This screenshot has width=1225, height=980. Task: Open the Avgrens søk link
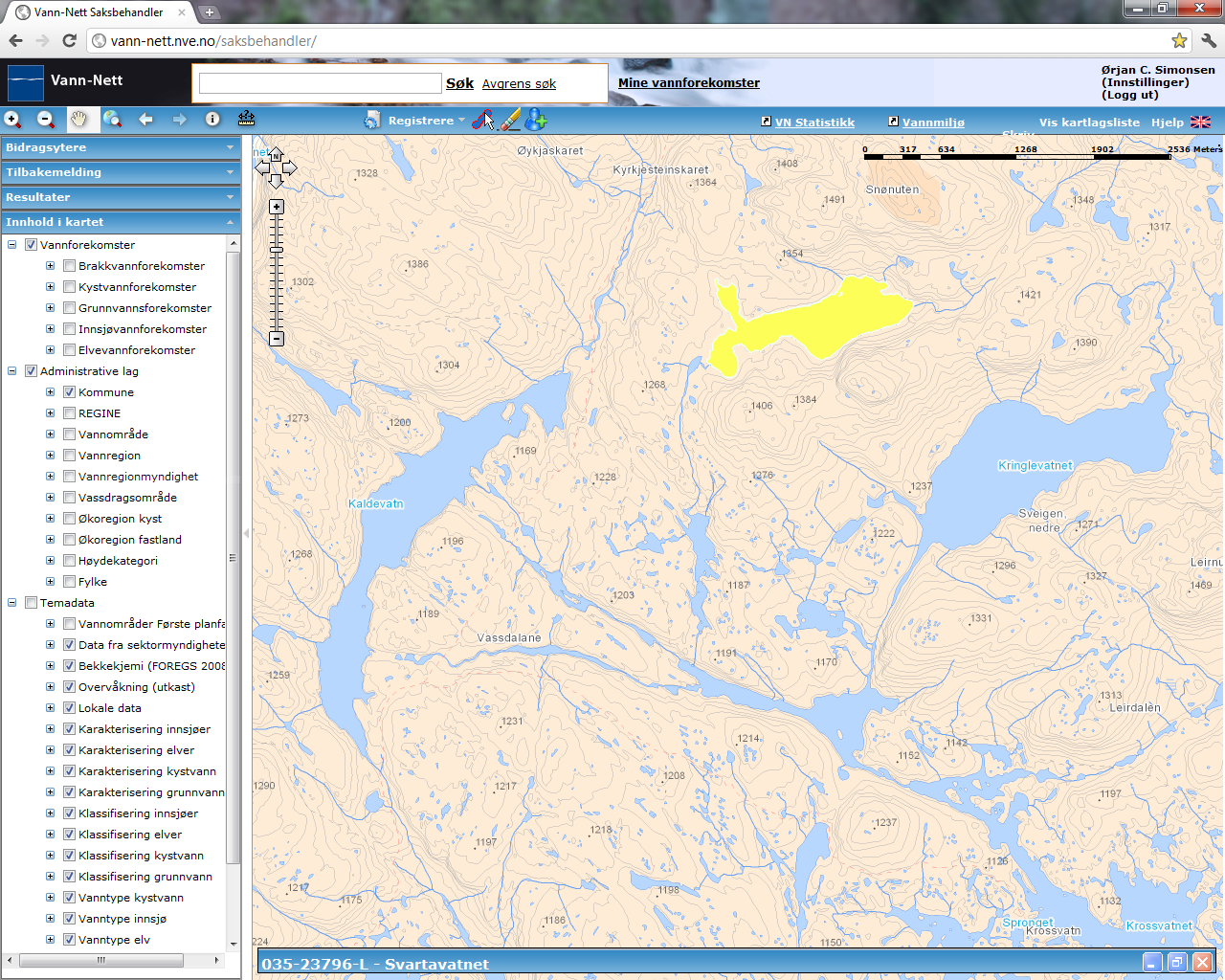click(x=519, y=84)
